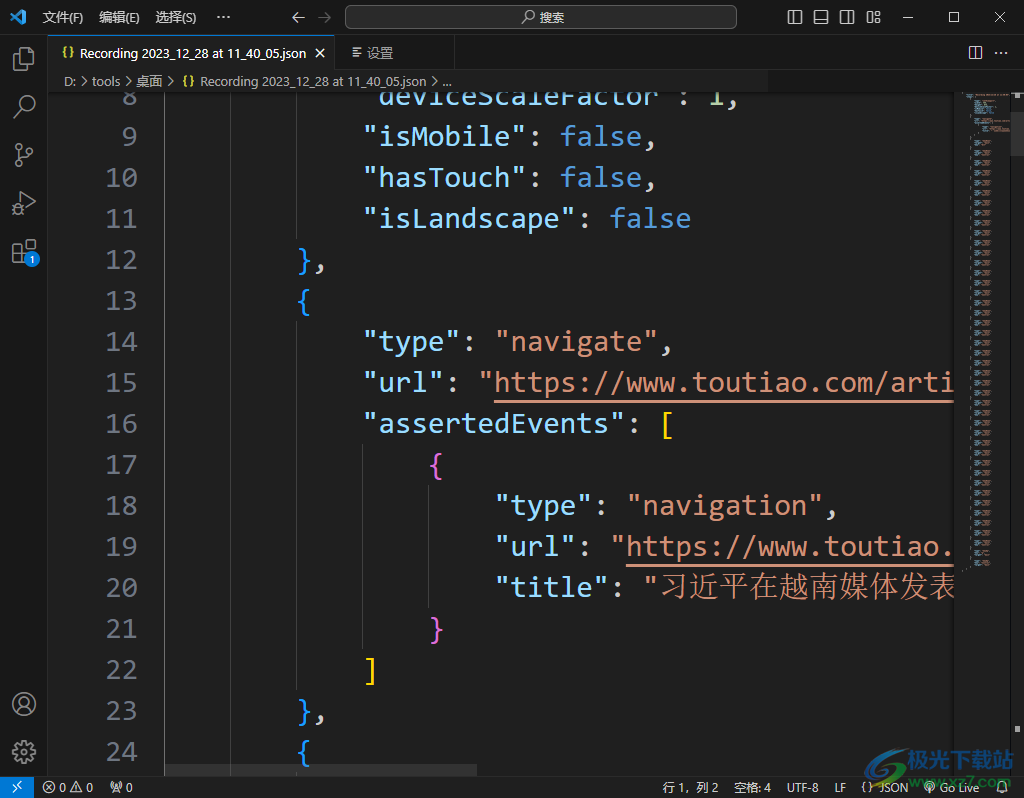Open the Run and Debug view
Screen dimensions: 1024x798
24,203
